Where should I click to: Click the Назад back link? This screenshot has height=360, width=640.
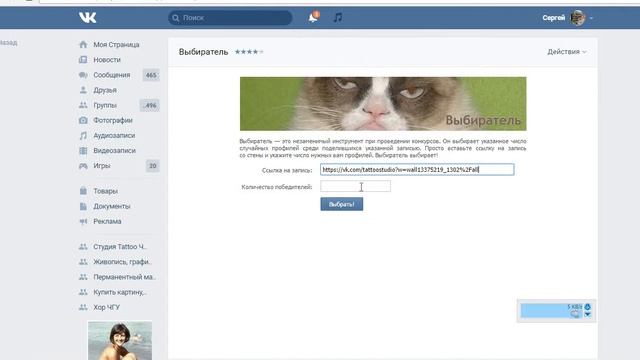[x=8, y=42]
